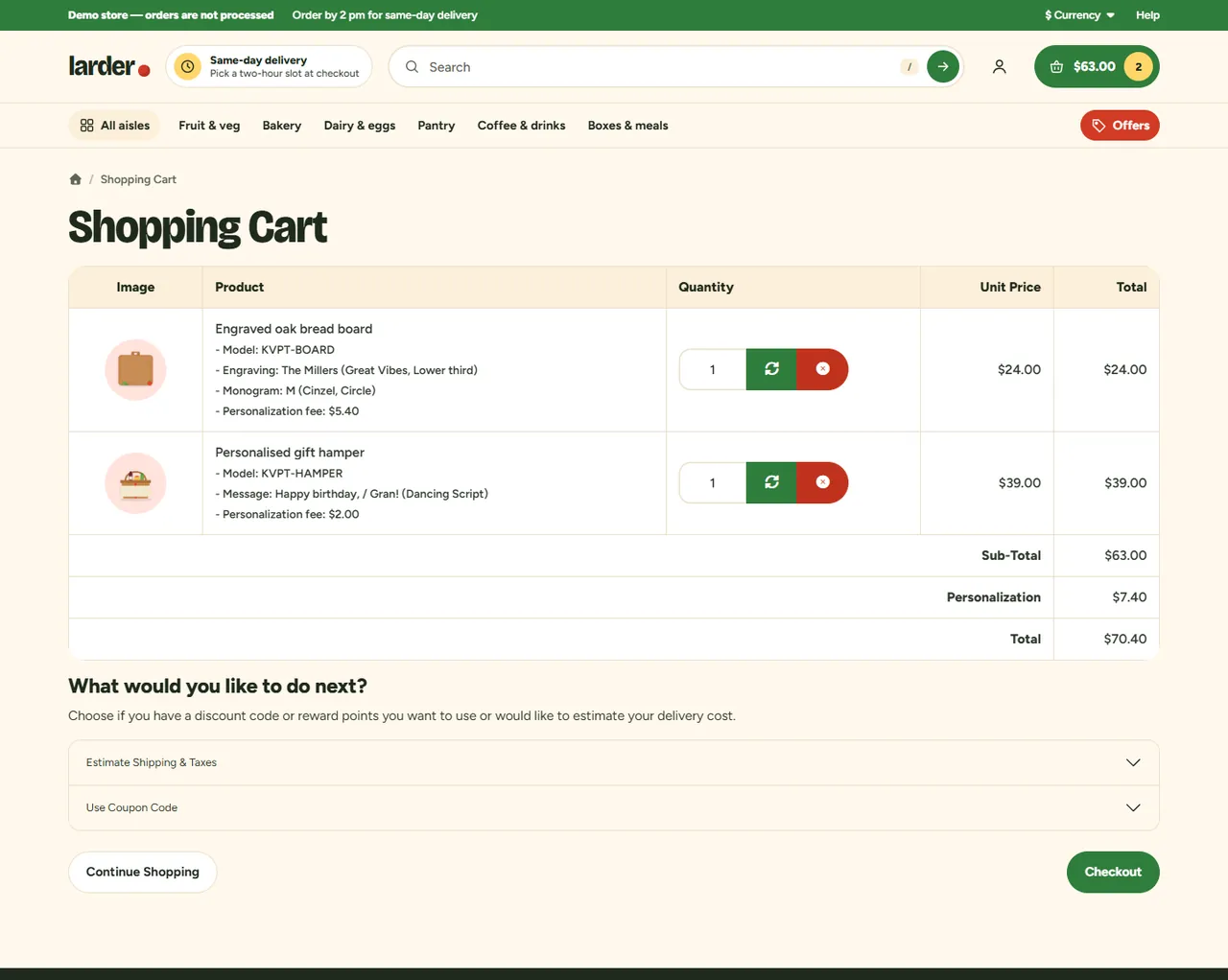1228x980 pixels.
Task: Update quantity for Personalised gift hamper
Action: [771, 482]
